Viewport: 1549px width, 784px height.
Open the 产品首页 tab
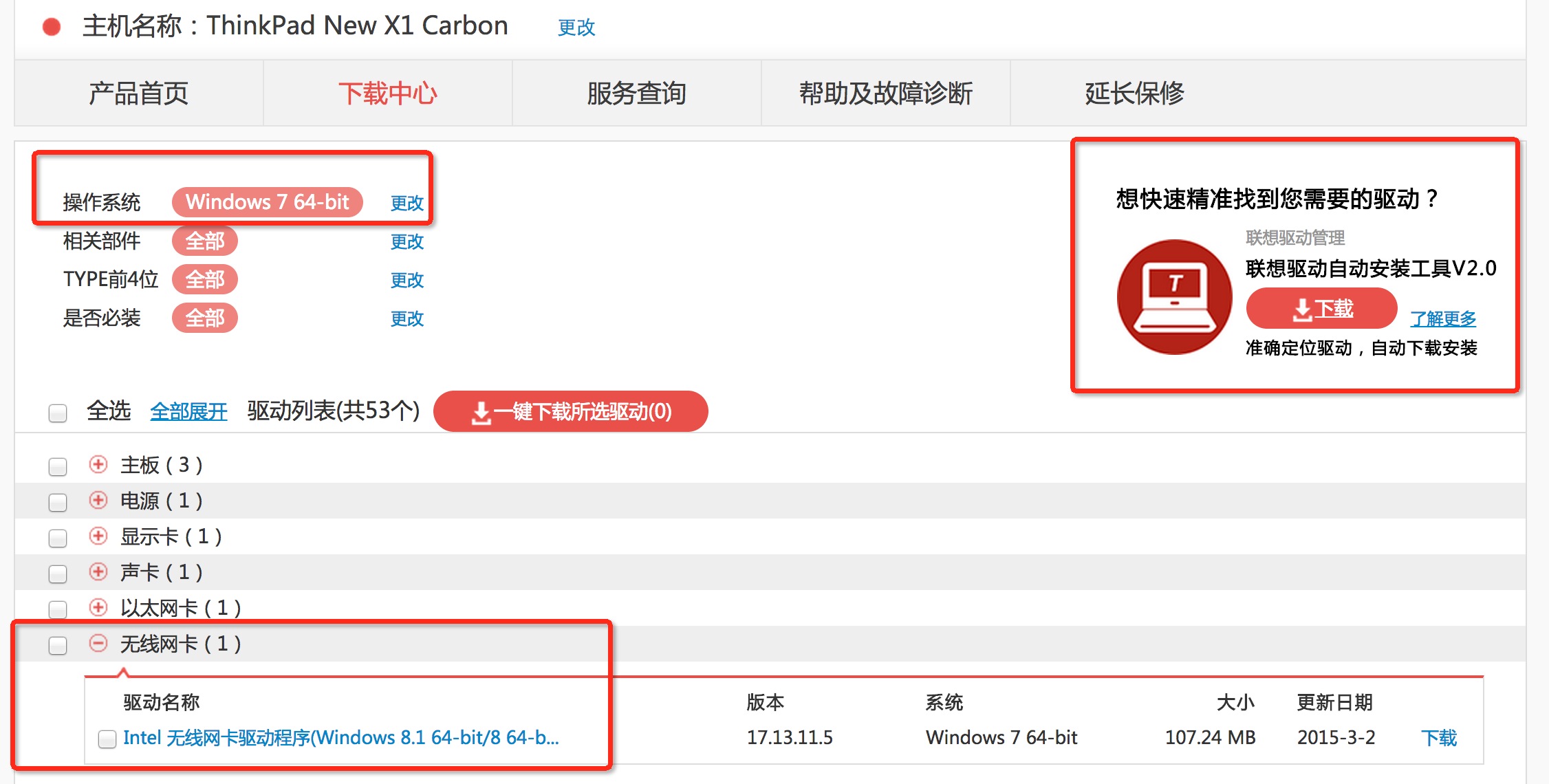coord(138,93)
